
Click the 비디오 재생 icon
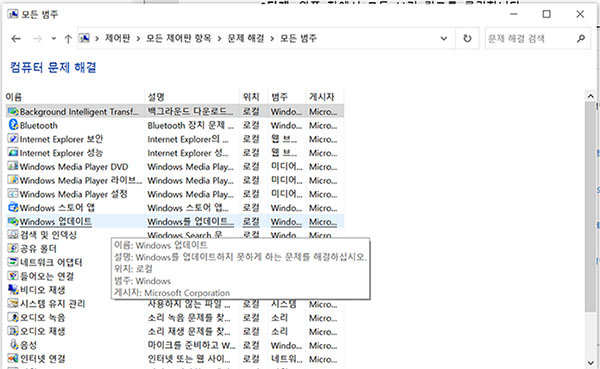point(13,290)
